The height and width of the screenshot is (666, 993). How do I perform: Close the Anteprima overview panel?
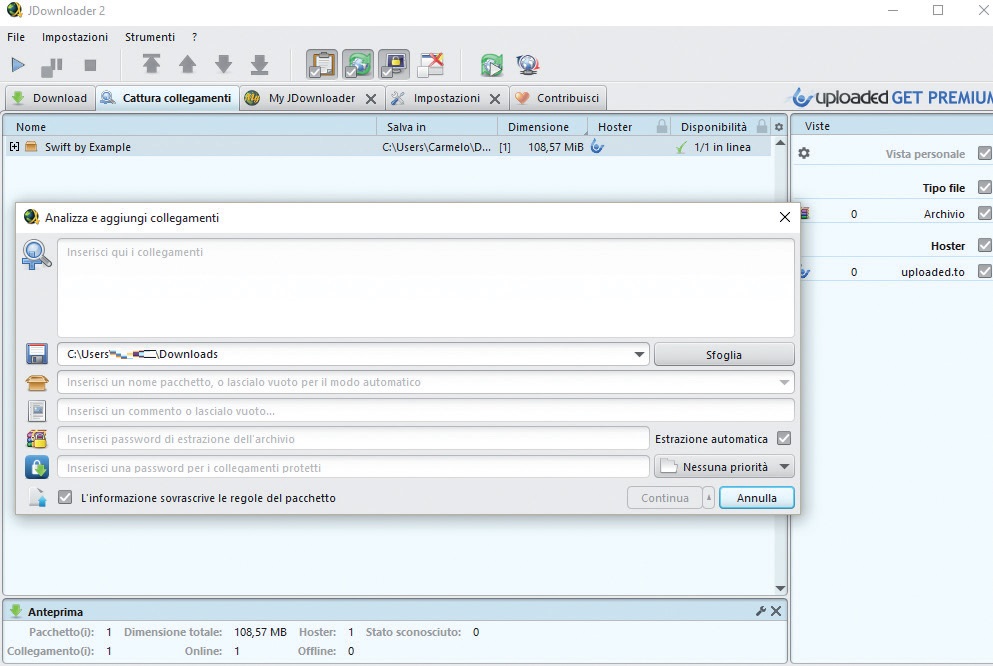tap(776, 611)
